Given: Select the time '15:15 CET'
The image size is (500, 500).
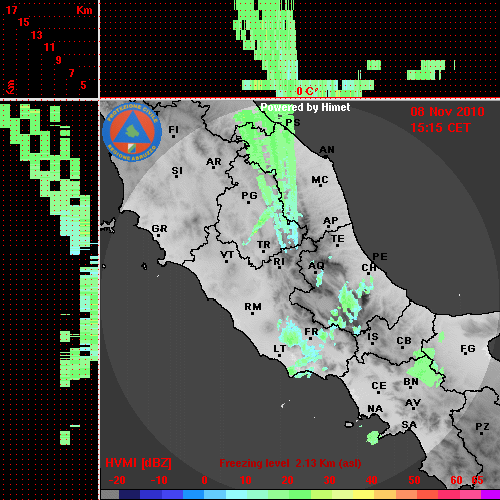Looking at the screenshot, I should coord(440,128).
